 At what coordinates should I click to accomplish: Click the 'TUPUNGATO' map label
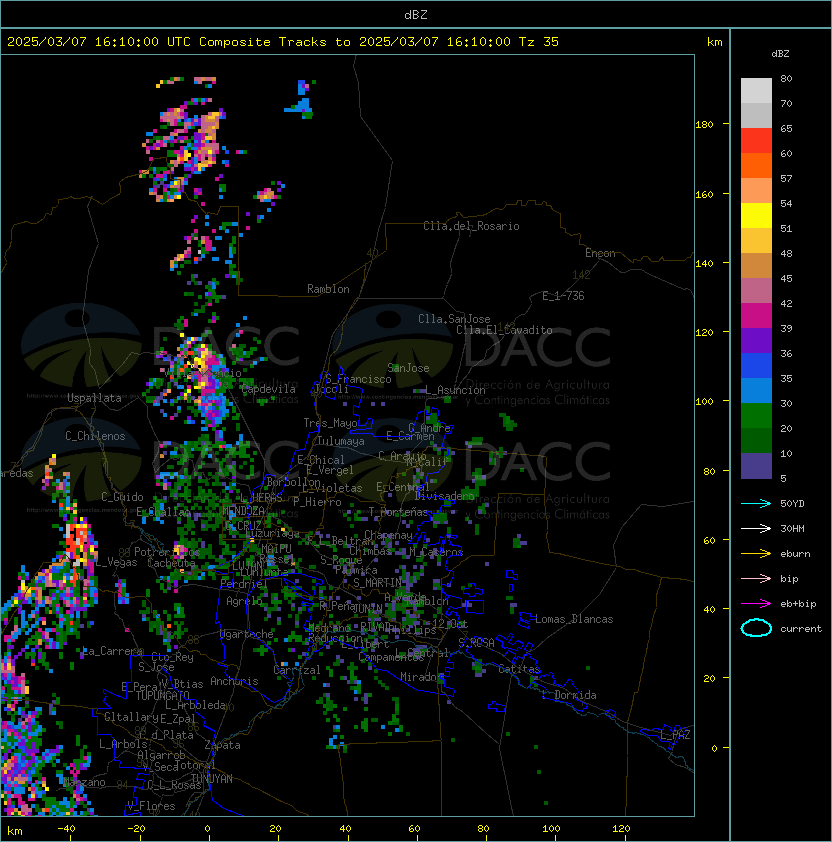(162, 696)
